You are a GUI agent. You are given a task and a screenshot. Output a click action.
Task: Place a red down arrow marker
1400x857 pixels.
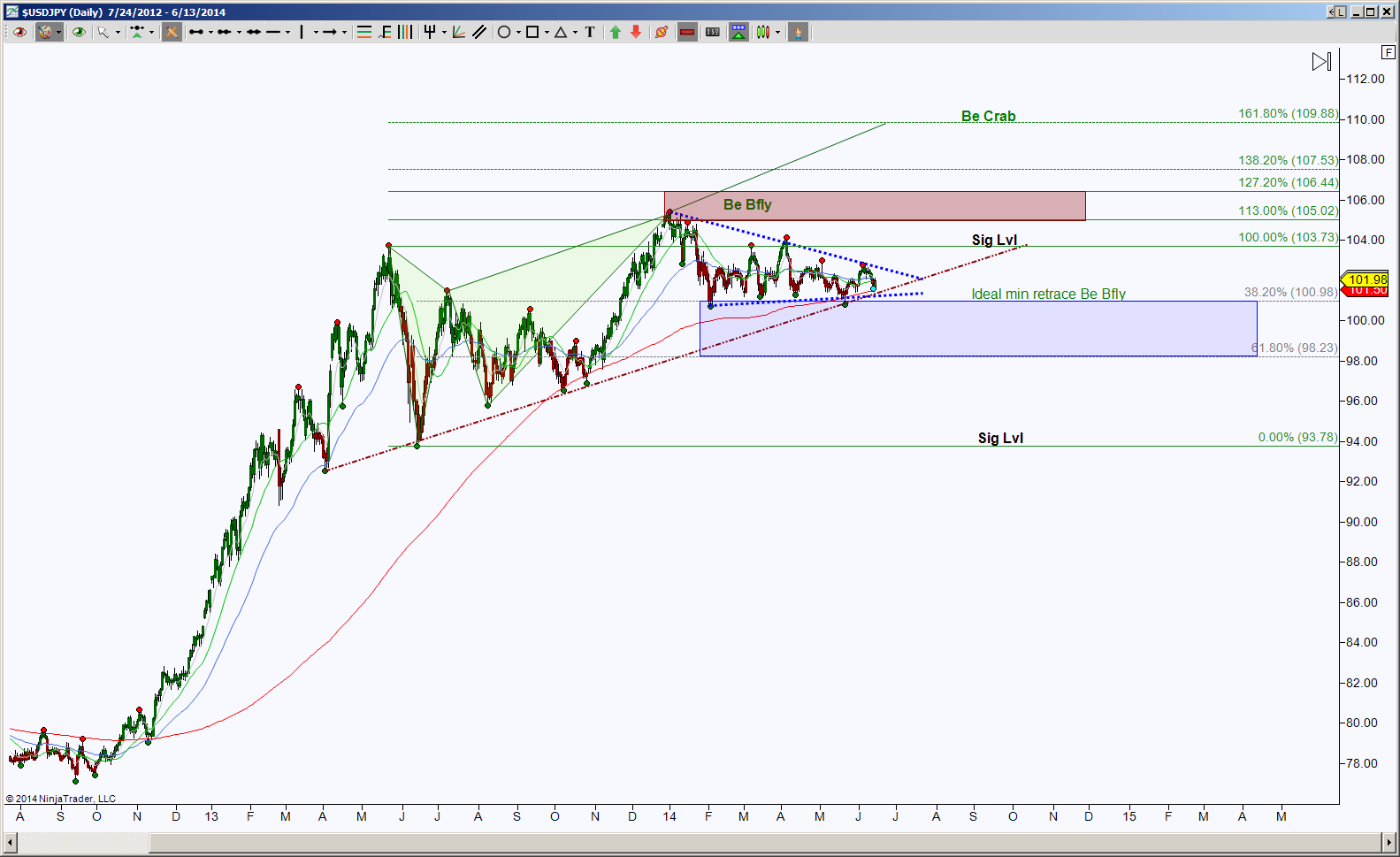[636, 32]
